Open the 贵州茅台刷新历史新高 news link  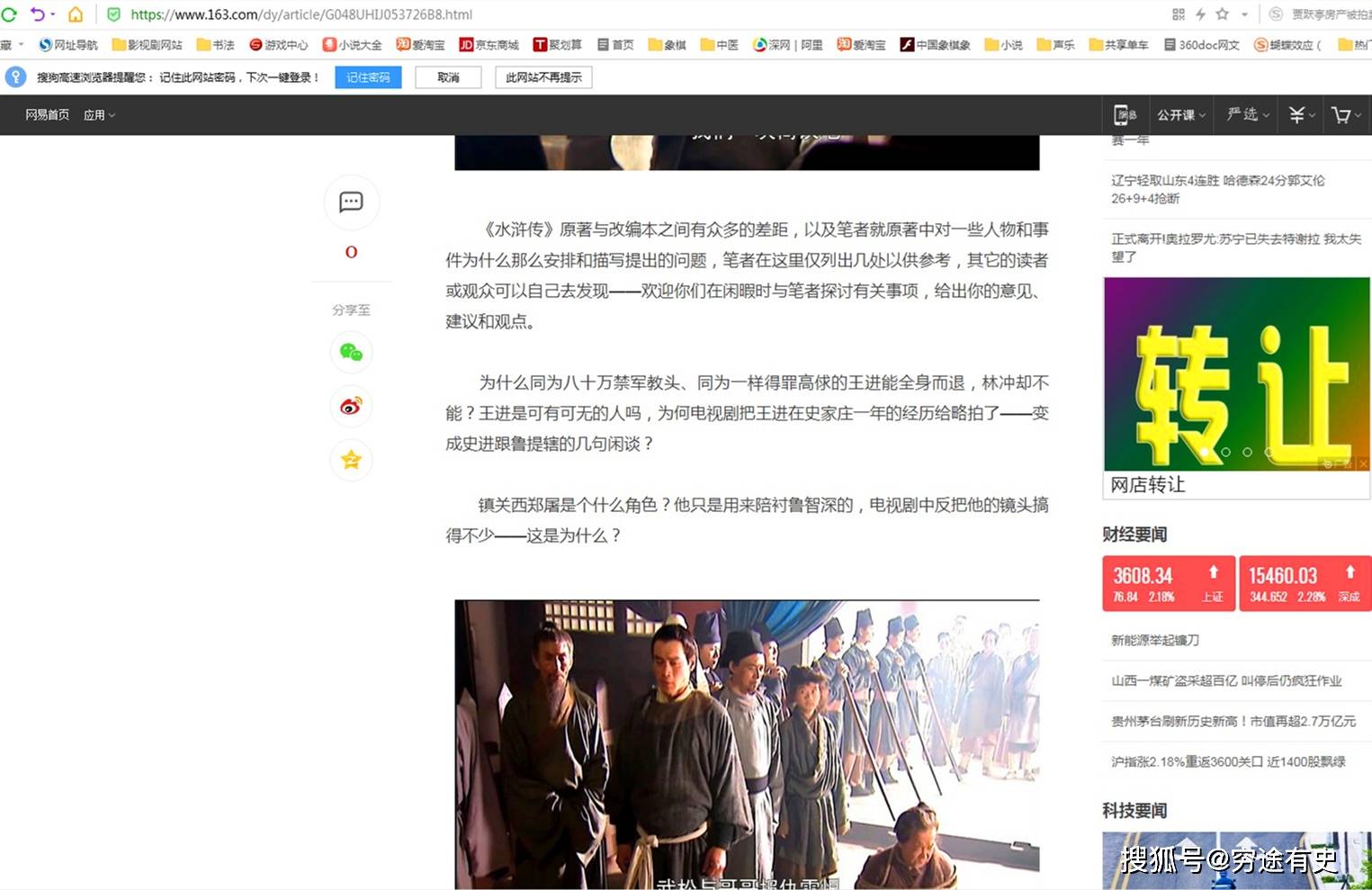1233,722
